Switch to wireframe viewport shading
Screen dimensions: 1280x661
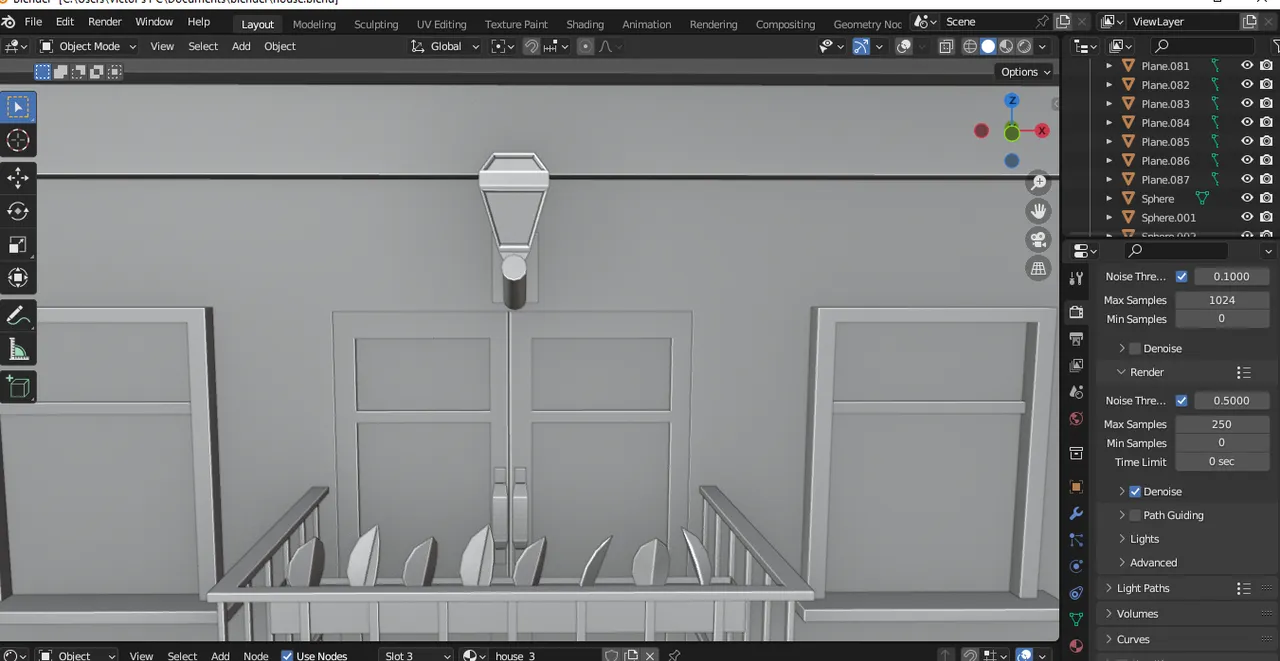point(970,46)
